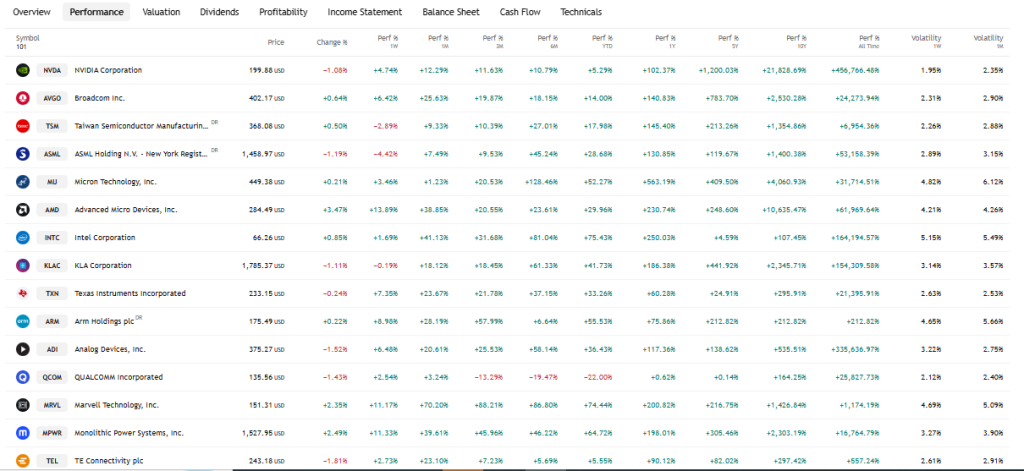Open the NVIDIA Corporation name link

coord(108,70)
